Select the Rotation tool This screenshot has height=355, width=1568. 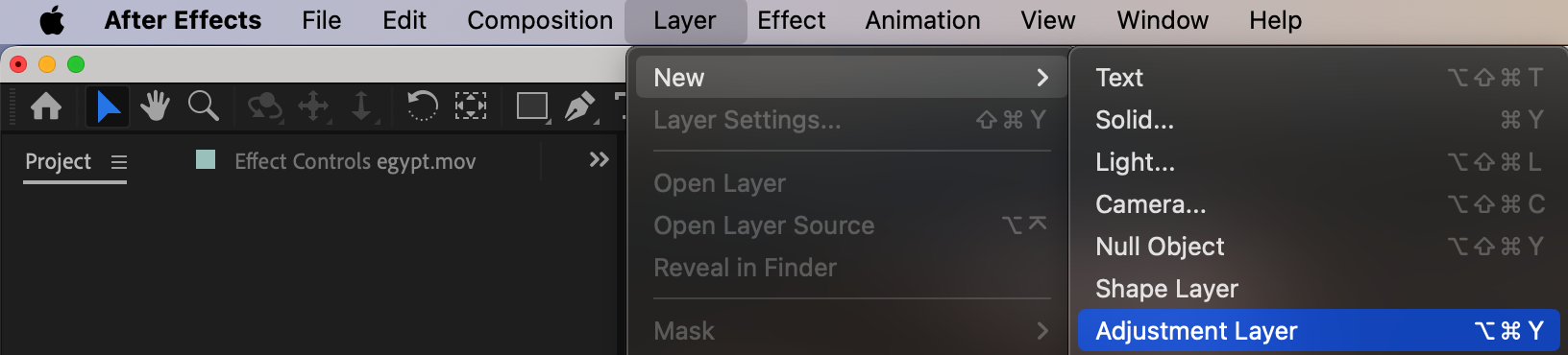tap(422, 106)
